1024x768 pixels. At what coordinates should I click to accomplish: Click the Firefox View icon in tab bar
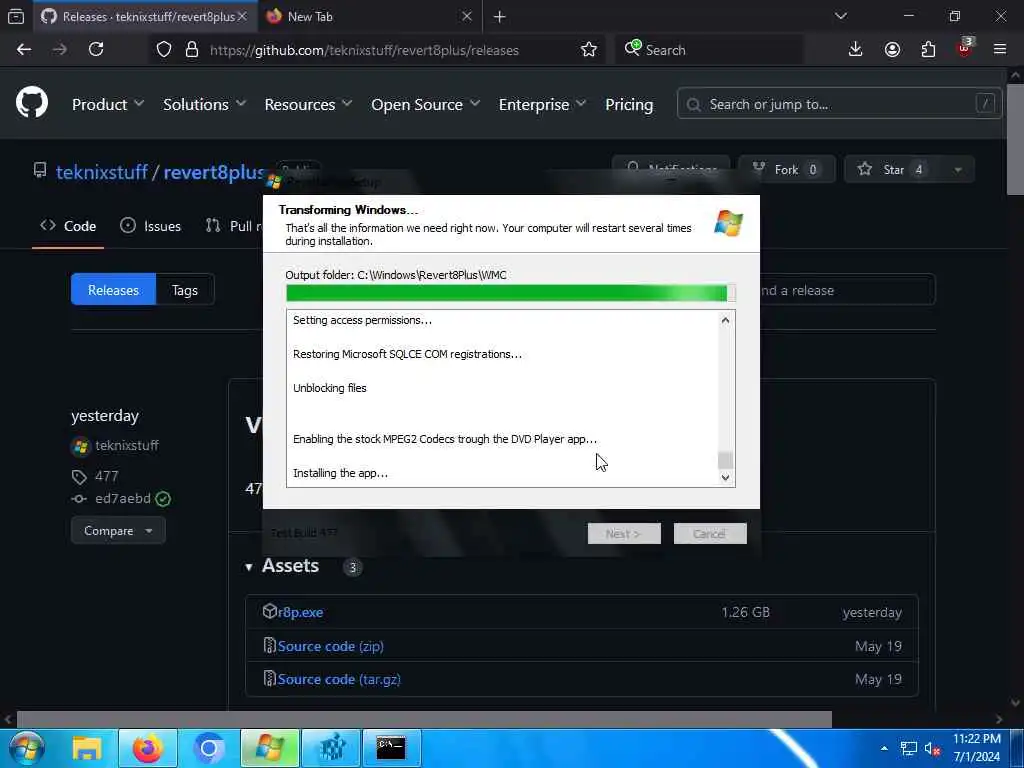16,17
